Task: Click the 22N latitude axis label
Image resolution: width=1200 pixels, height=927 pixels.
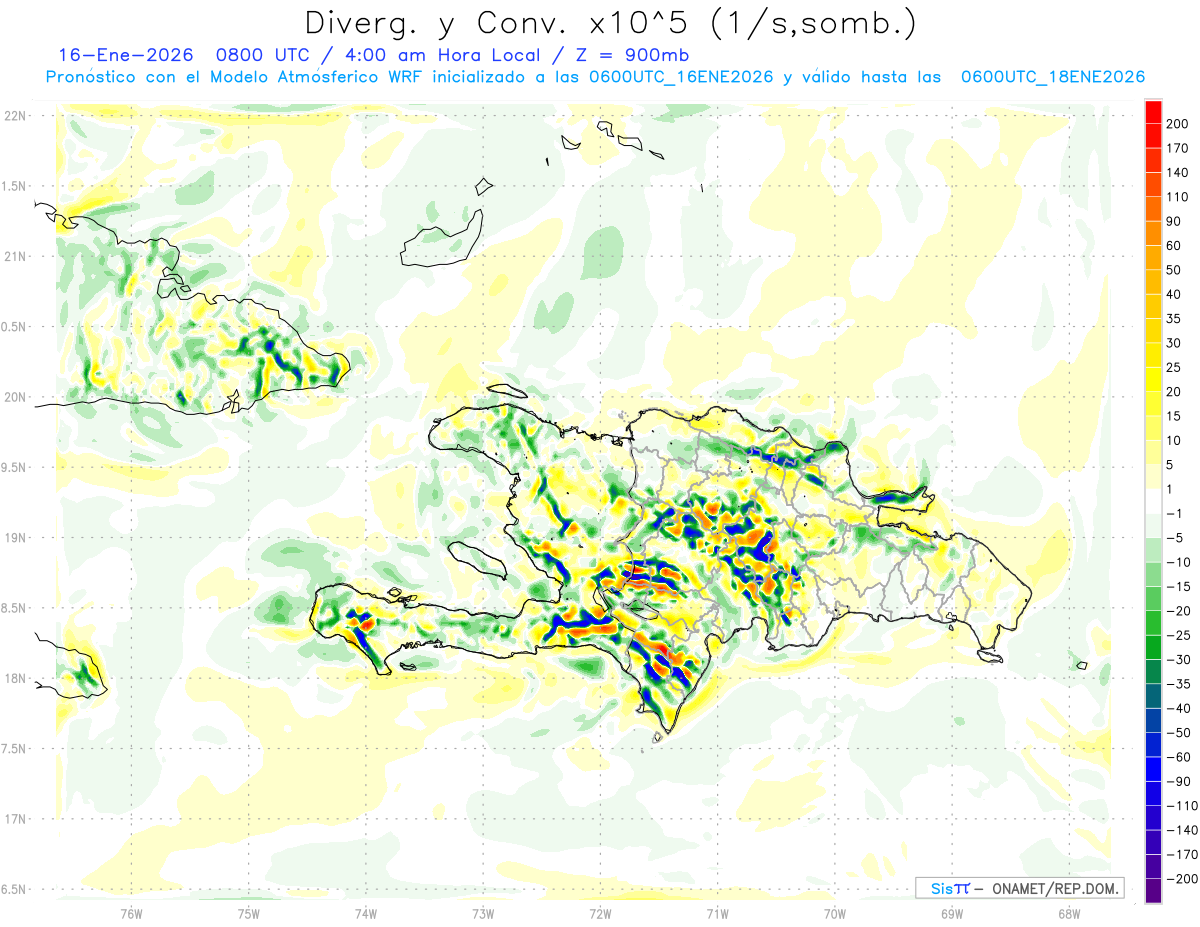Action: 14,115
